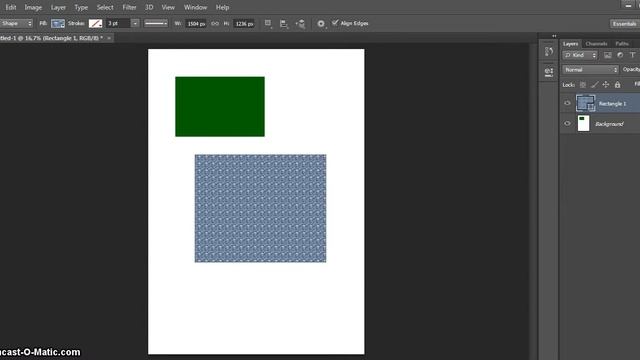The width and height of the screenshot is (640, 360).
Task: Toggle the pixel layers filter icon
Action: point(608,55)
